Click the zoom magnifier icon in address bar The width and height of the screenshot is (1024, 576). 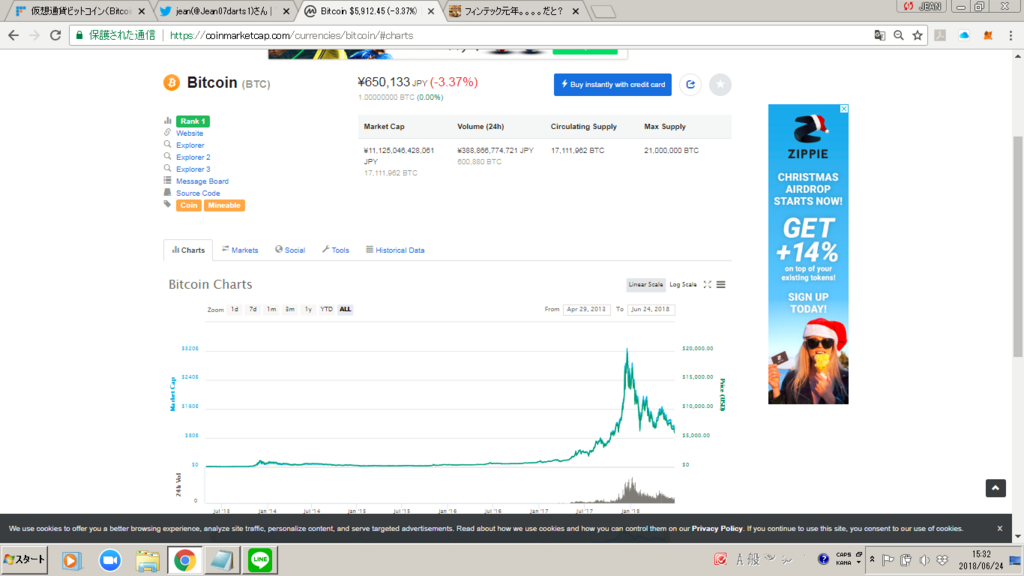point(899,35)
